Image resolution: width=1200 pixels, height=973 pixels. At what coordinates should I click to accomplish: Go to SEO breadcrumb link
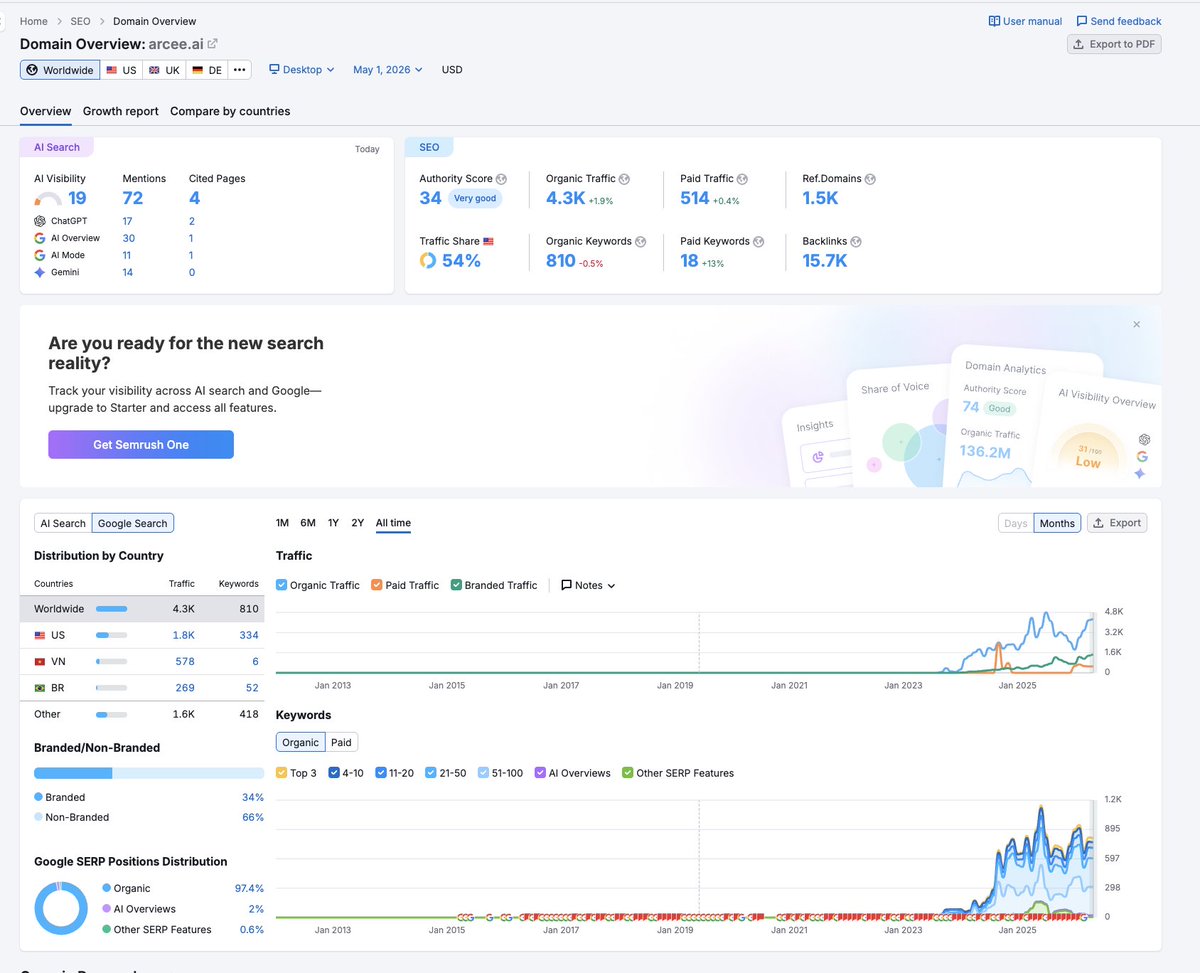tap(80, 21)
